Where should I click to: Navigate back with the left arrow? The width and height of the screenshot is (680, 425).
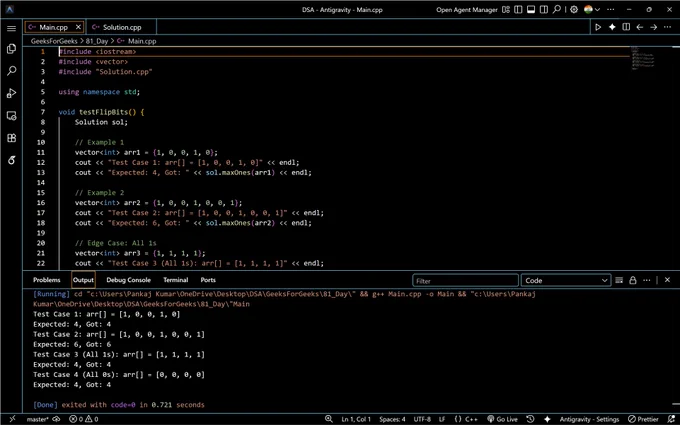tap(640, 27)
